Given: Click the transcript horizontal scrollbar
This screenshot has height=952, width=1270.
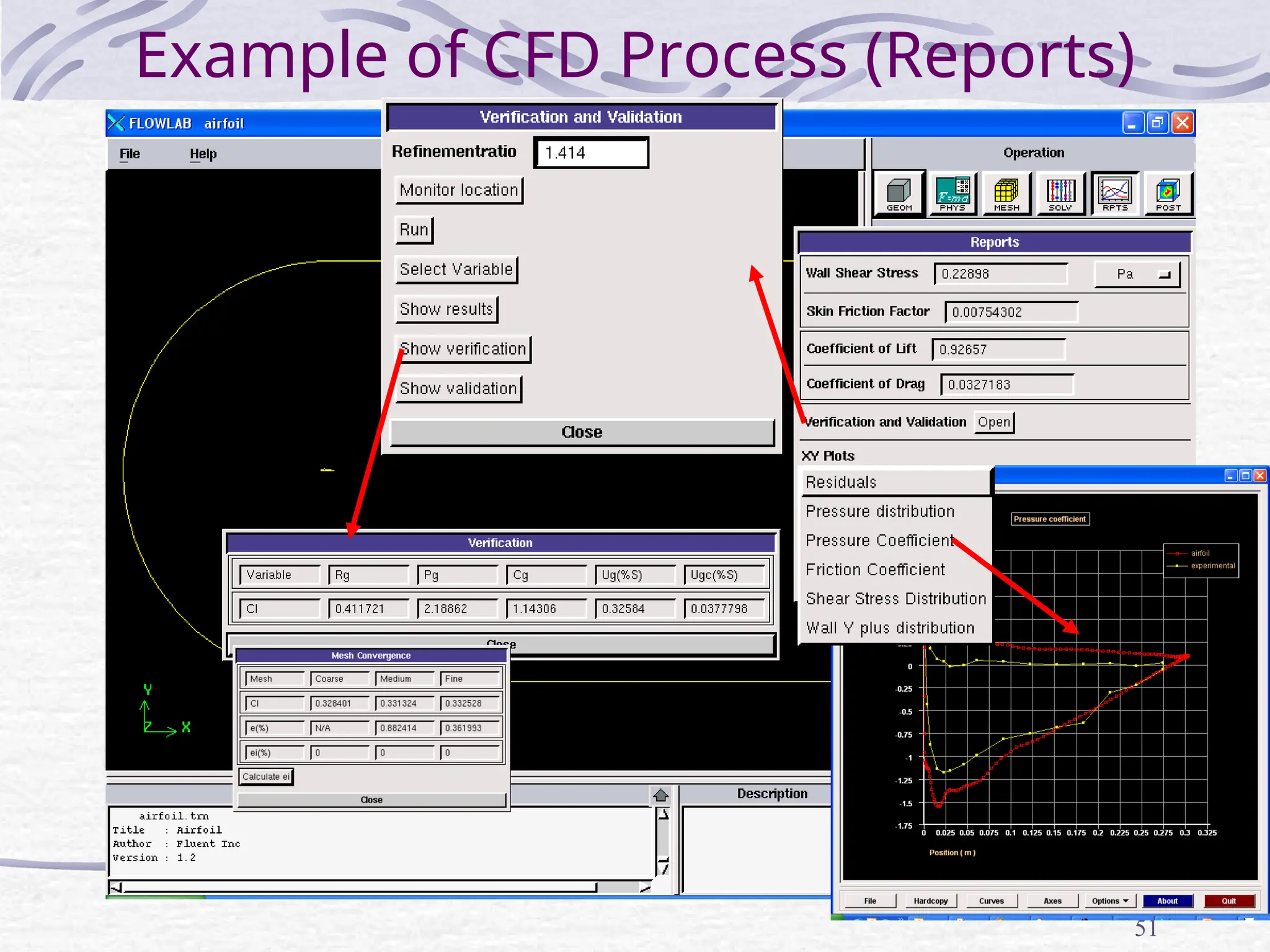Looking at the screenshot, I should click(380, 887).
